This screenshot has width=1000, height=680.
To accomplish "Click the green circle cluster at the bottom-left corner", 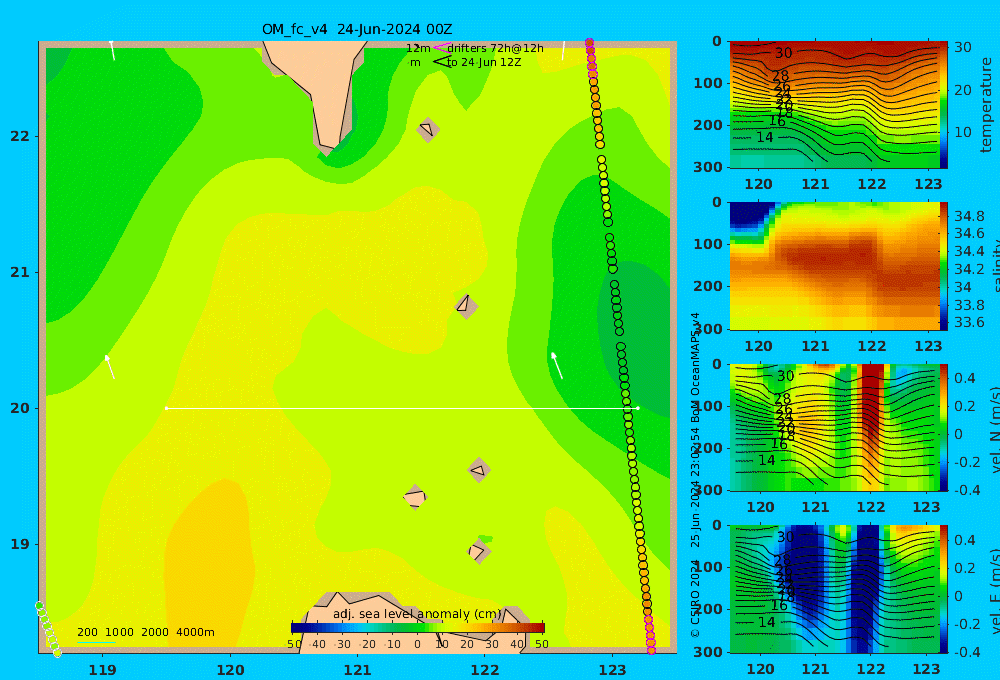I will click(x=48, y=628).
